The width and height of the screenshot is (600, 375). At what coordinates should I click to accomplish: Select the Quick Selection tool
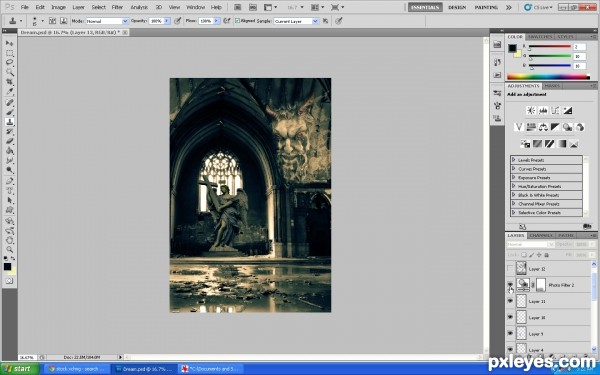(x=10, y=73)
